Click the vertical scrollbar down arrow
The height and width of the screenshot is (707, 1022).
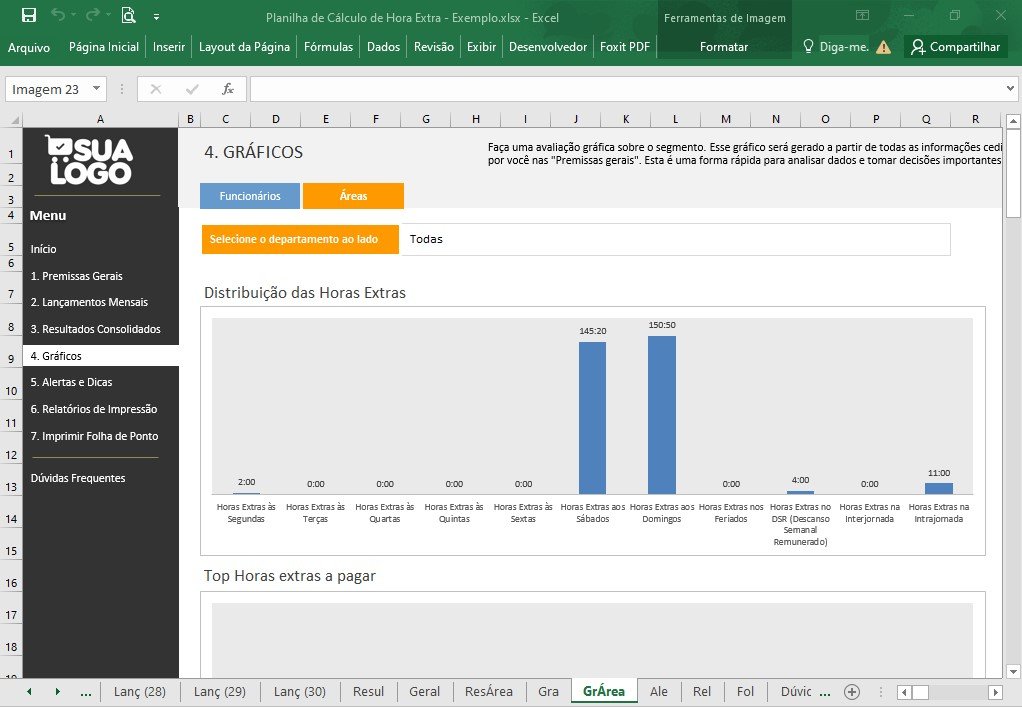click(x=1013, y=671)
